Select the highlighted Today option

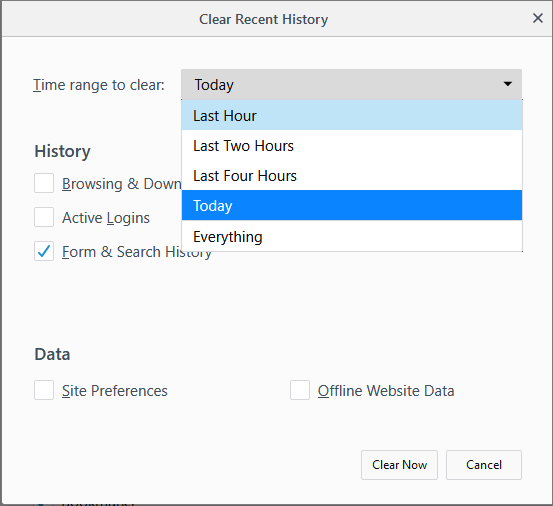[x=352, y=205]
